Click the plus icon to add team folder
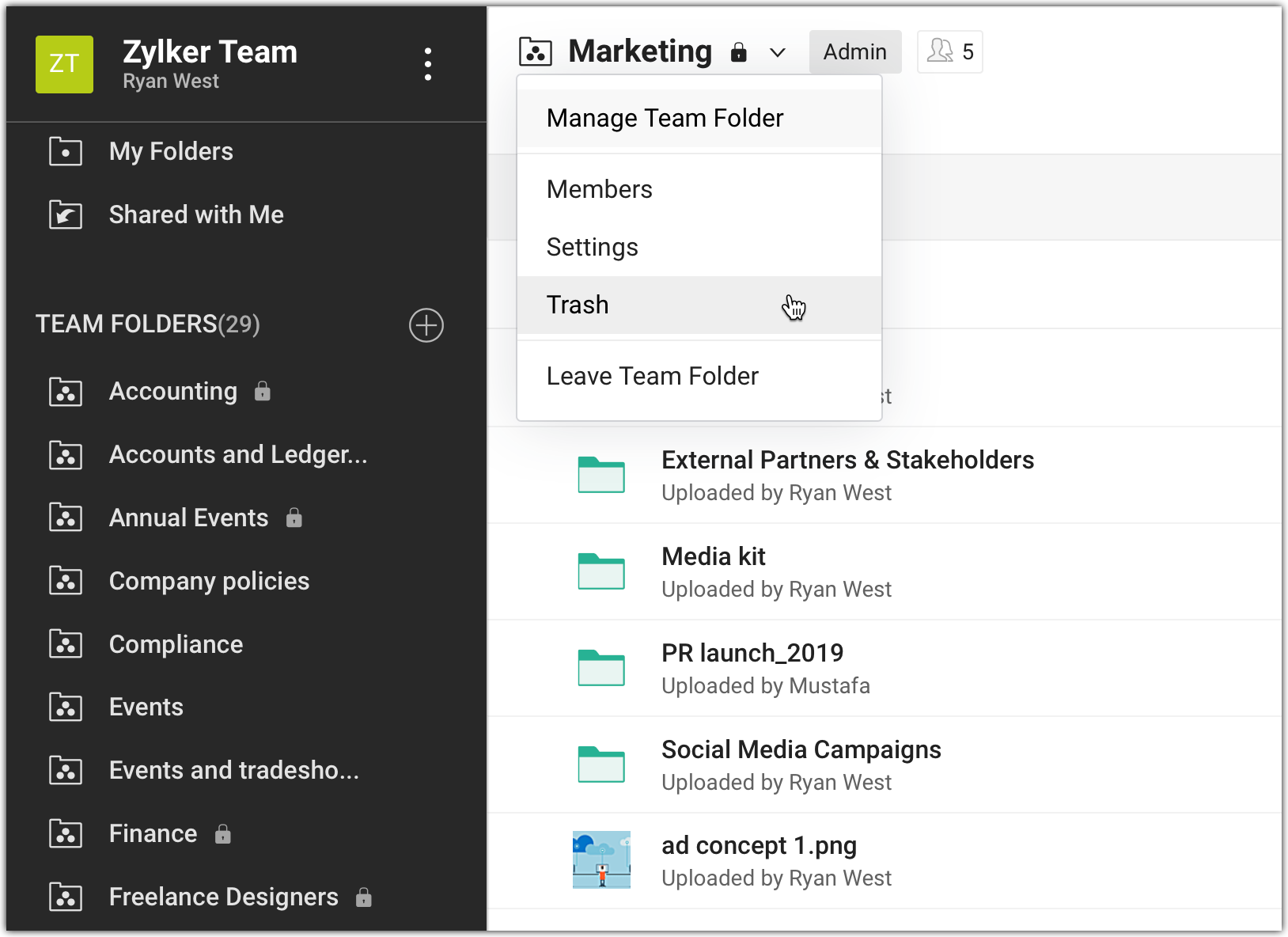1288x937 pixels. point(426,325)
